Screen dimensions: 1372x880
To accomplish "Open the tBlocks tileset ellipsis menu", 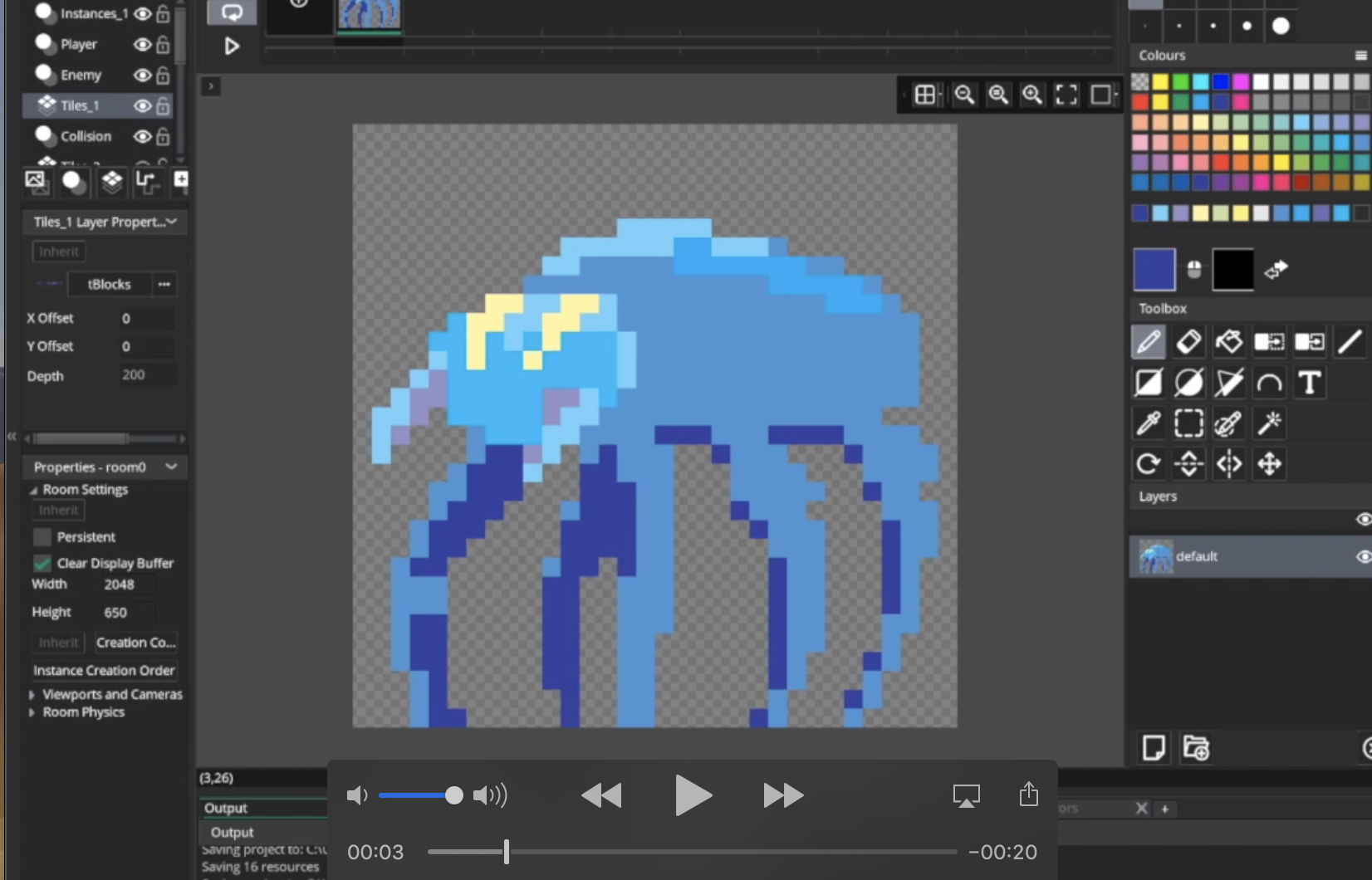I will click(x=164, y=284).
